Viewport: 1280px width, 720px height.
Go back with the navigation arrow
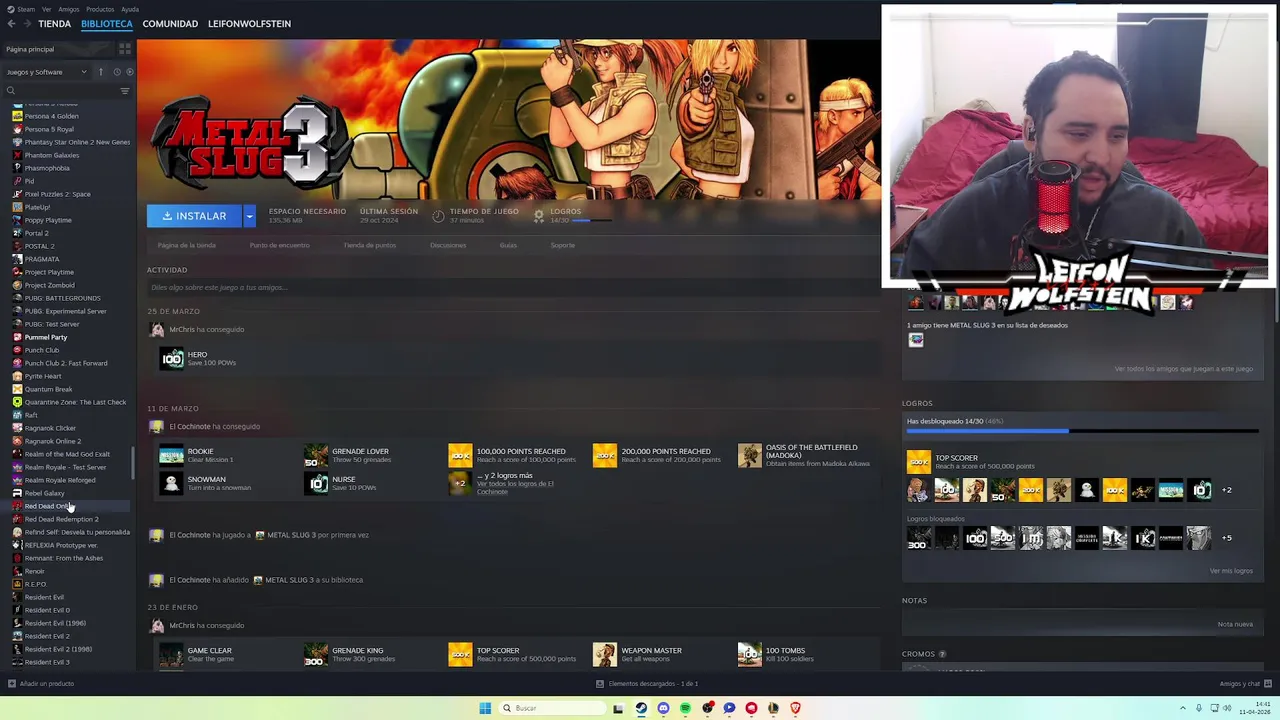pos(11,23)
